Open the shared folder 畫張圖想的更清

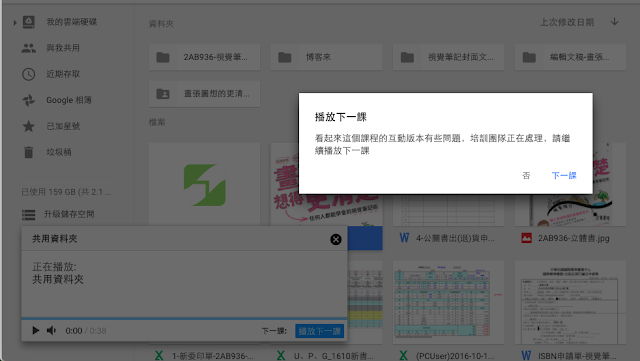tap(204, 94)
